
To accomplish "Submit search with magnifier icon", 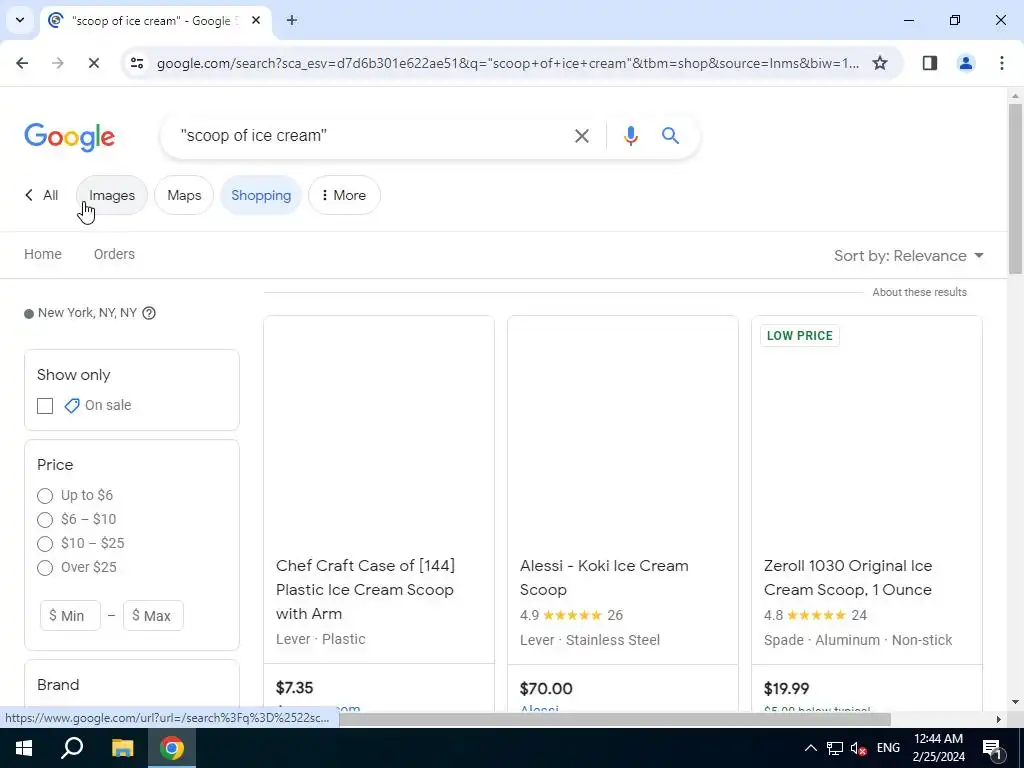I will click(x=670, y=136).
